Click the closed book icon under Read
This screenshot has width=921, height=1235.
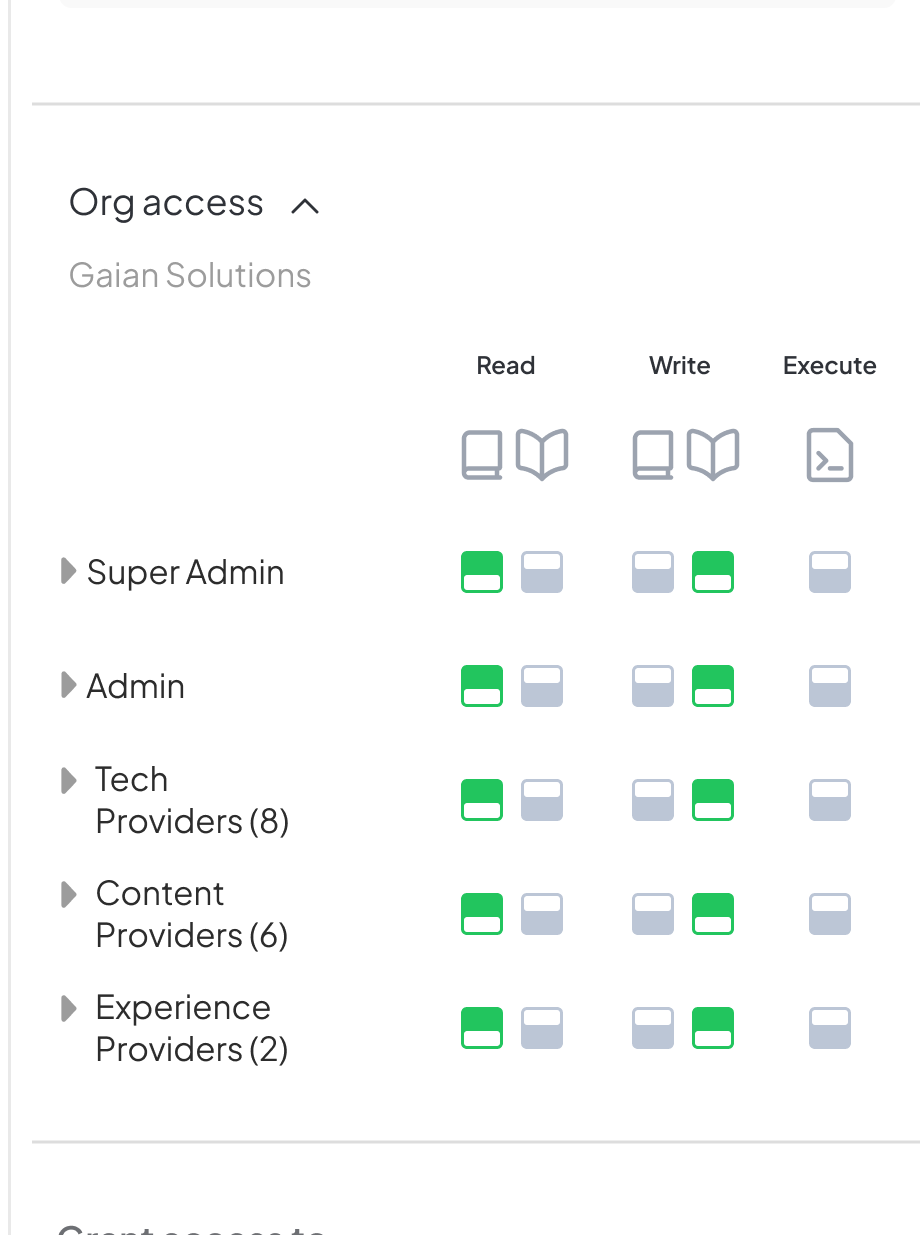482,455
